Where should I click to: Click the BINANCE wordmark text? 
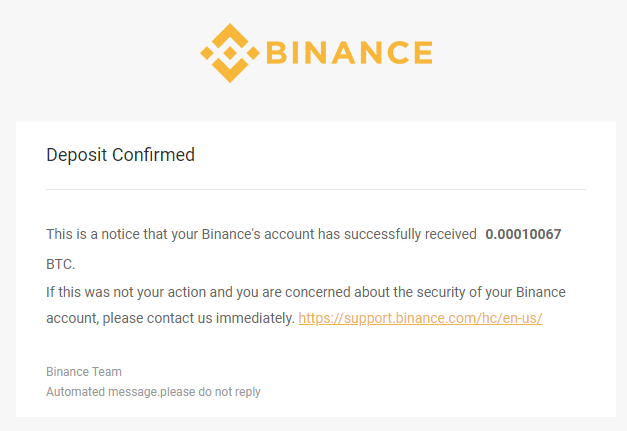(x=349, y=53)
